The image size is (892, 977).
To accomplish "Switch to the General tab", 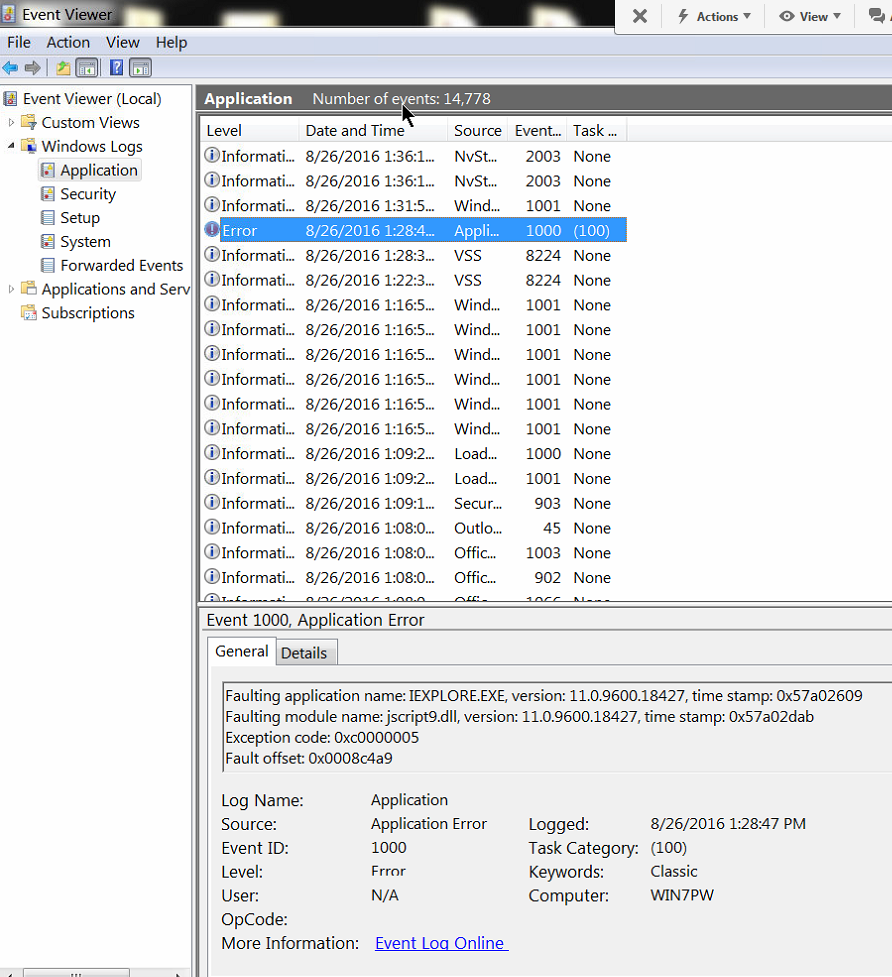I will 242,652.
